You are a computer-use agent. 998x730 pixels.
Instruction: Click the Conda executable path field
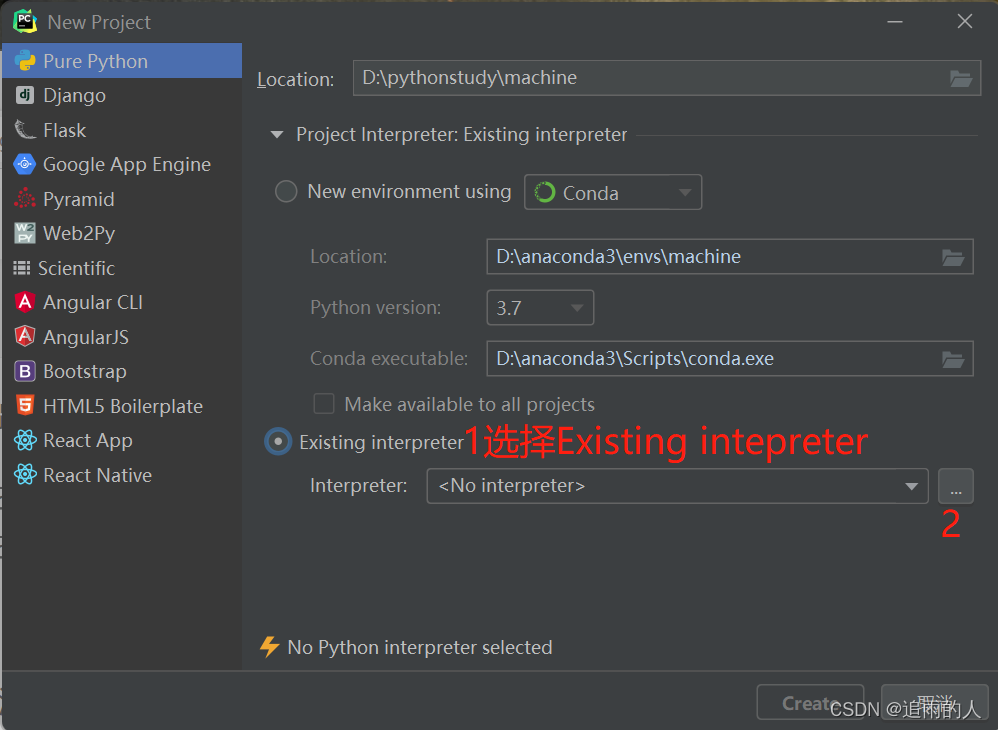(x=729, y=358)
